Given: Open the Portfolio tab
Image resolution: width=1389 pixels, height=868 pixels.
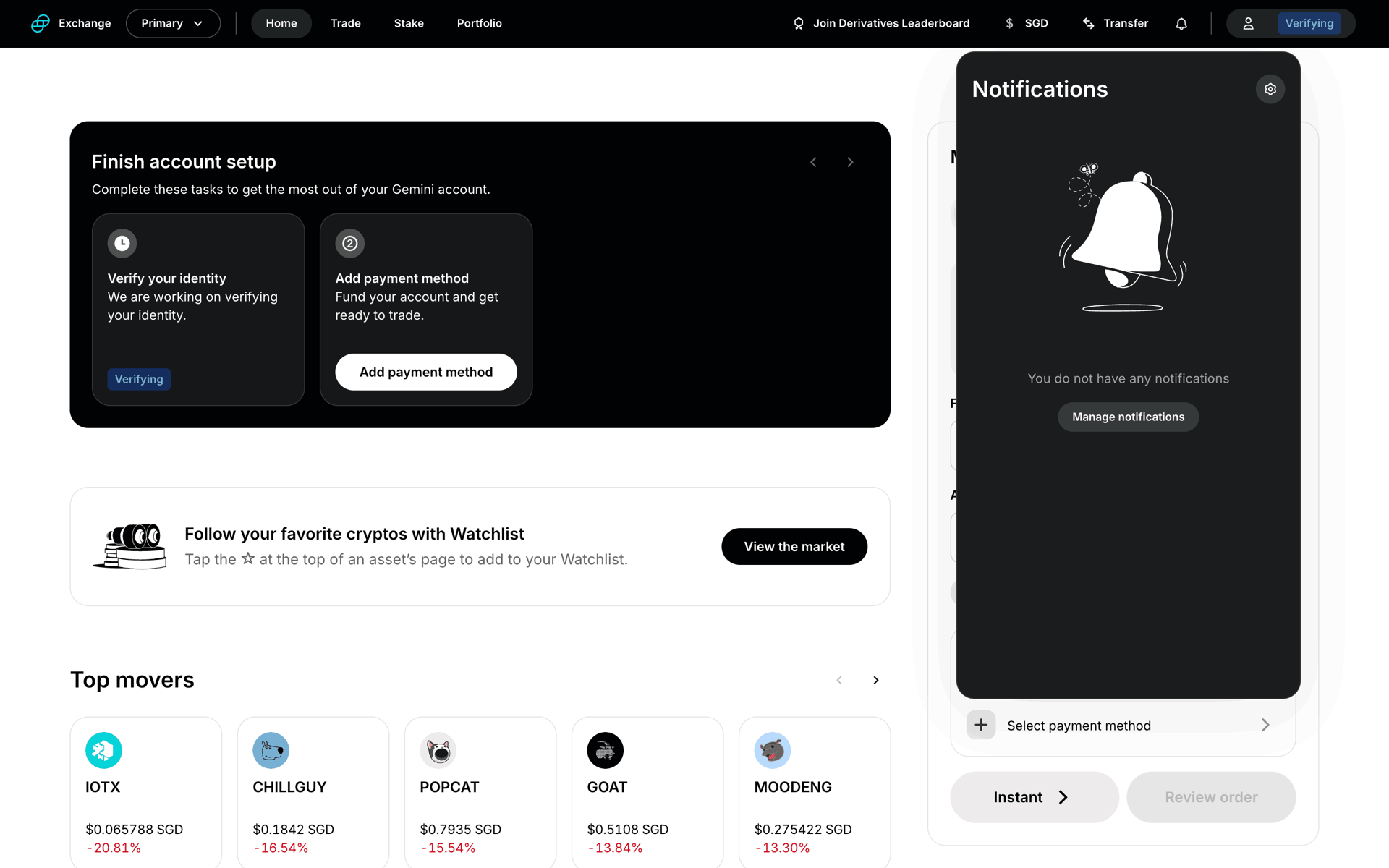Looking at the screenshot, I should [480, 23].
